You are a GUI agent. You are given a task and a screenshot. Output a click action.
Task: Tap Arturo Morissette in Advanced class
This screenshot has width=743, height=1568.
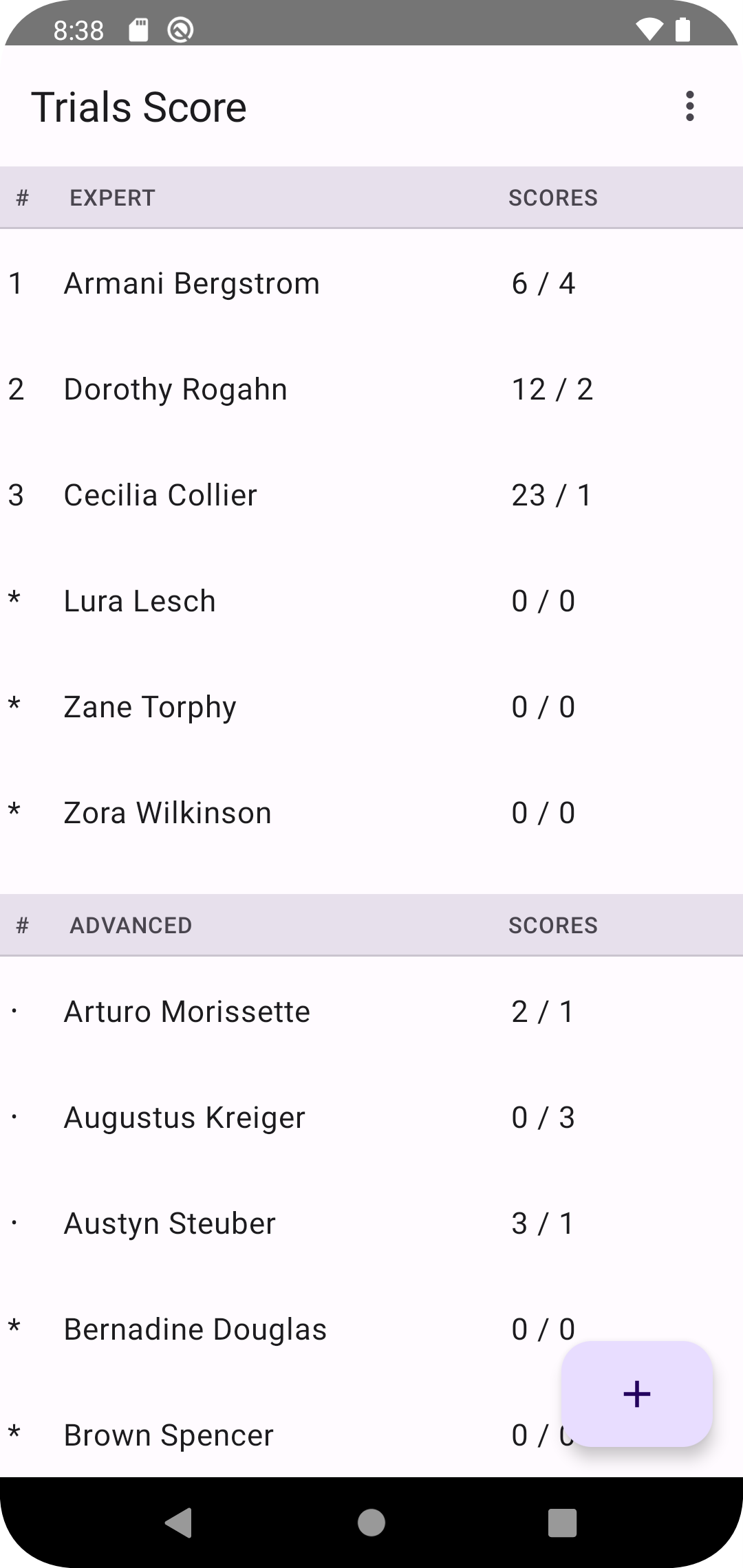click(186, 1012)
